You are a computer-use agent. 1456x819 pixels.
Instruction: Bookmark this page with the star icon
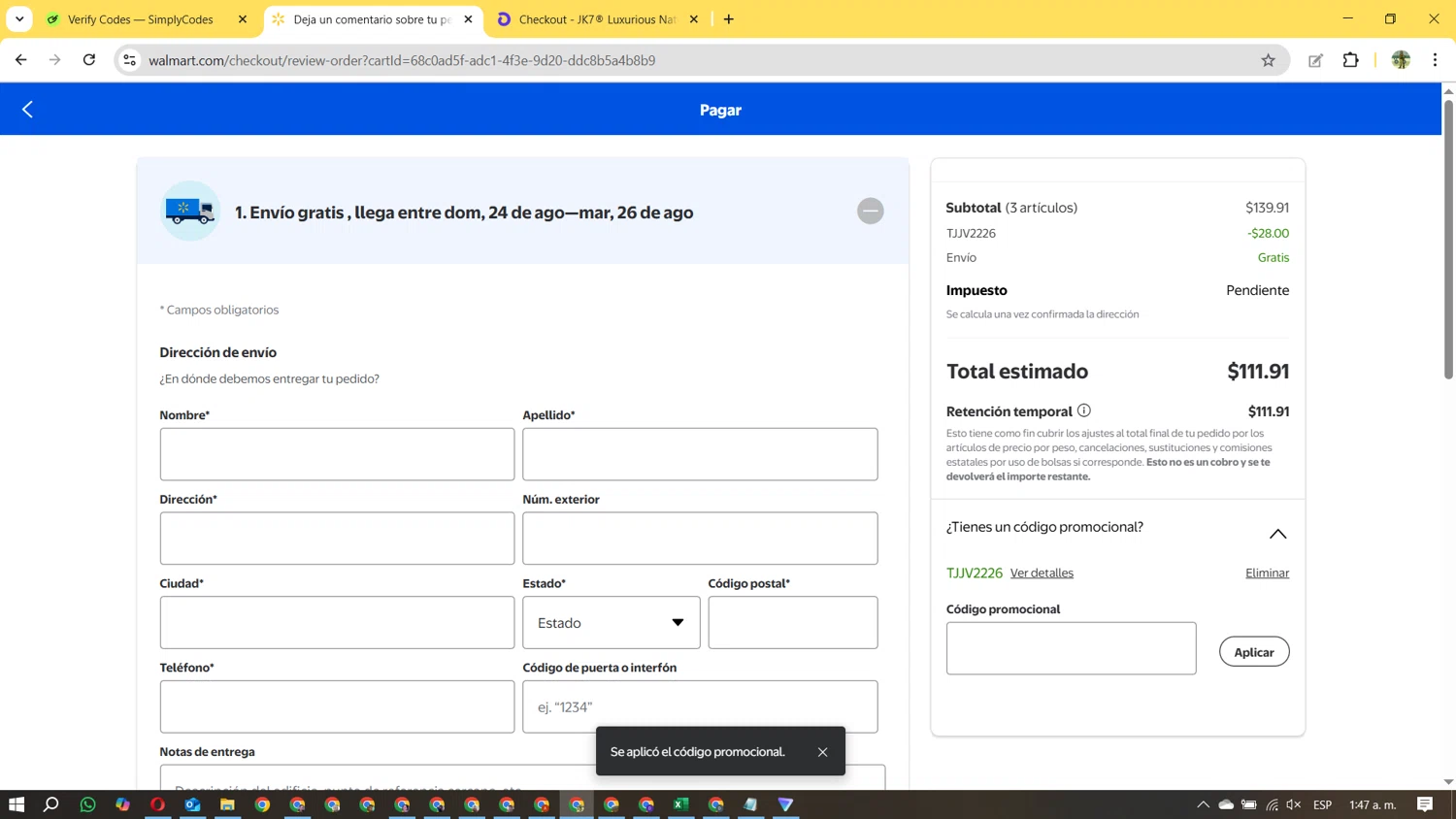1268,60
